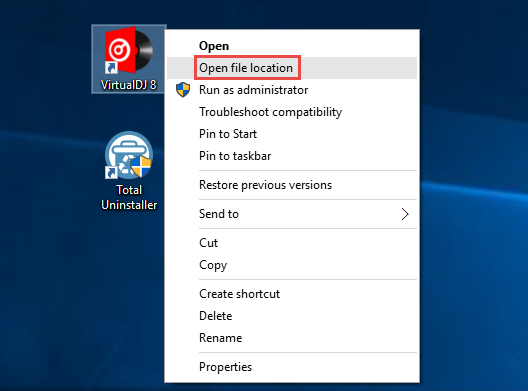Click Open file location menu entry
Screen dimensions: 528x391
[292, 68]
